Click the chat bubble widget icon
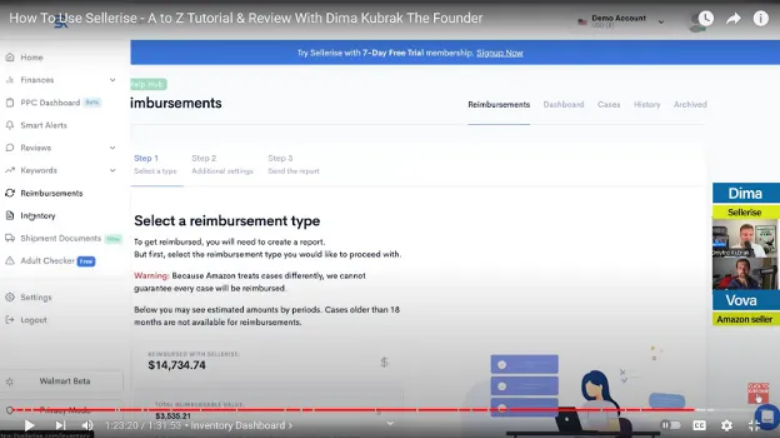 click(x=767, y=417)
